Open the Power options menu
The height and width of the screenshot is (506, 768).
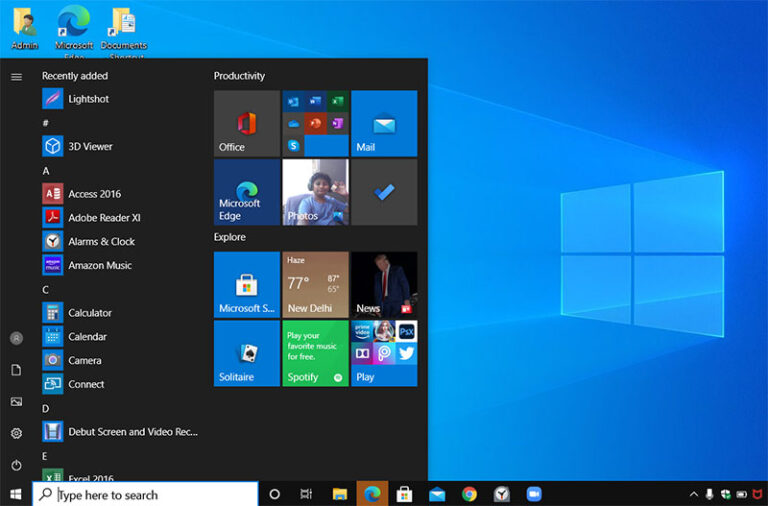coord(16,465)
